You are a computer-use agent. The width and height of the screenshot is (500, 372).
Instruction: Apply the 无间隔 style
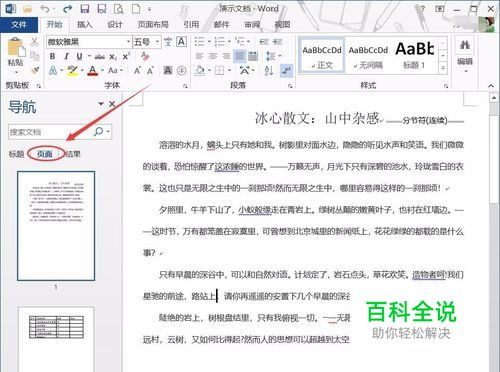tap(368, 55)
